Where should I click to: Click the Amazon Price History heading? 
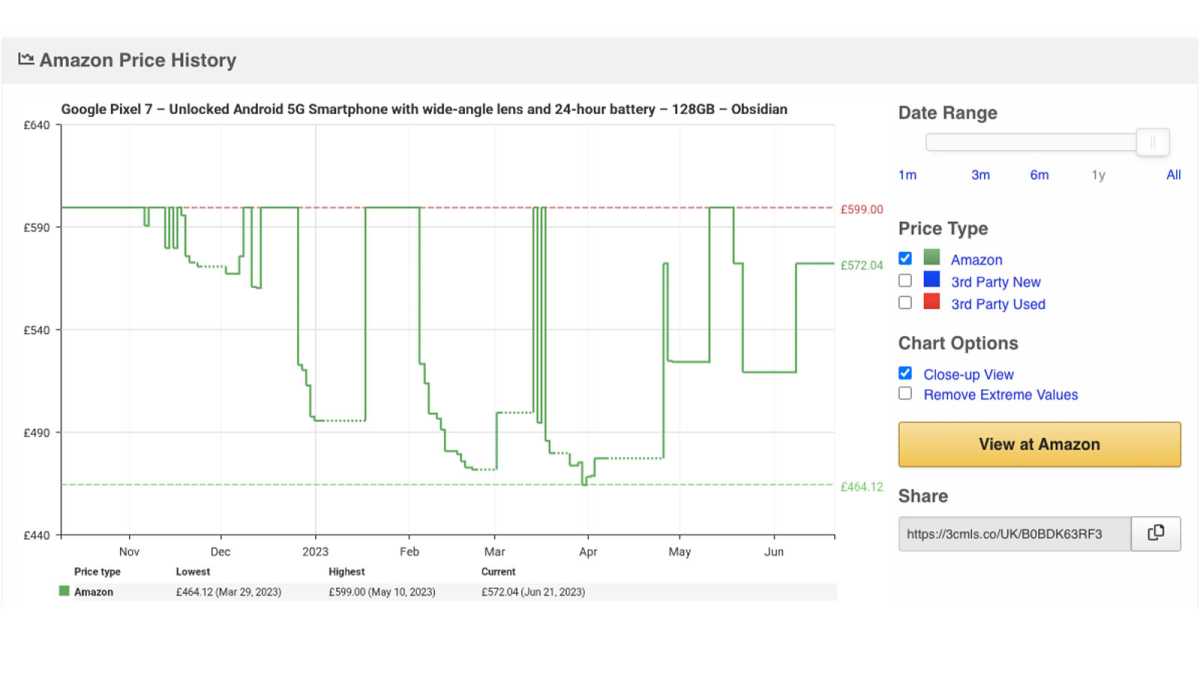pyautogui.click(x=138, y=60)
